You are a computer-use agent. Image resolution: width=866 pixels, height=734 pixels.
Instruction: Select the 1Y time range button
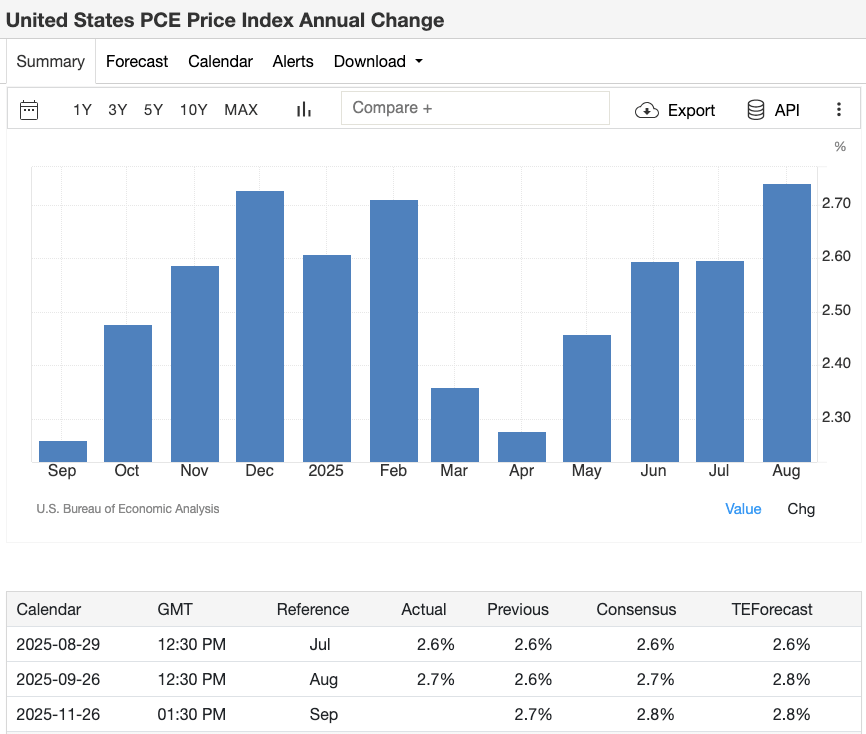82,110
